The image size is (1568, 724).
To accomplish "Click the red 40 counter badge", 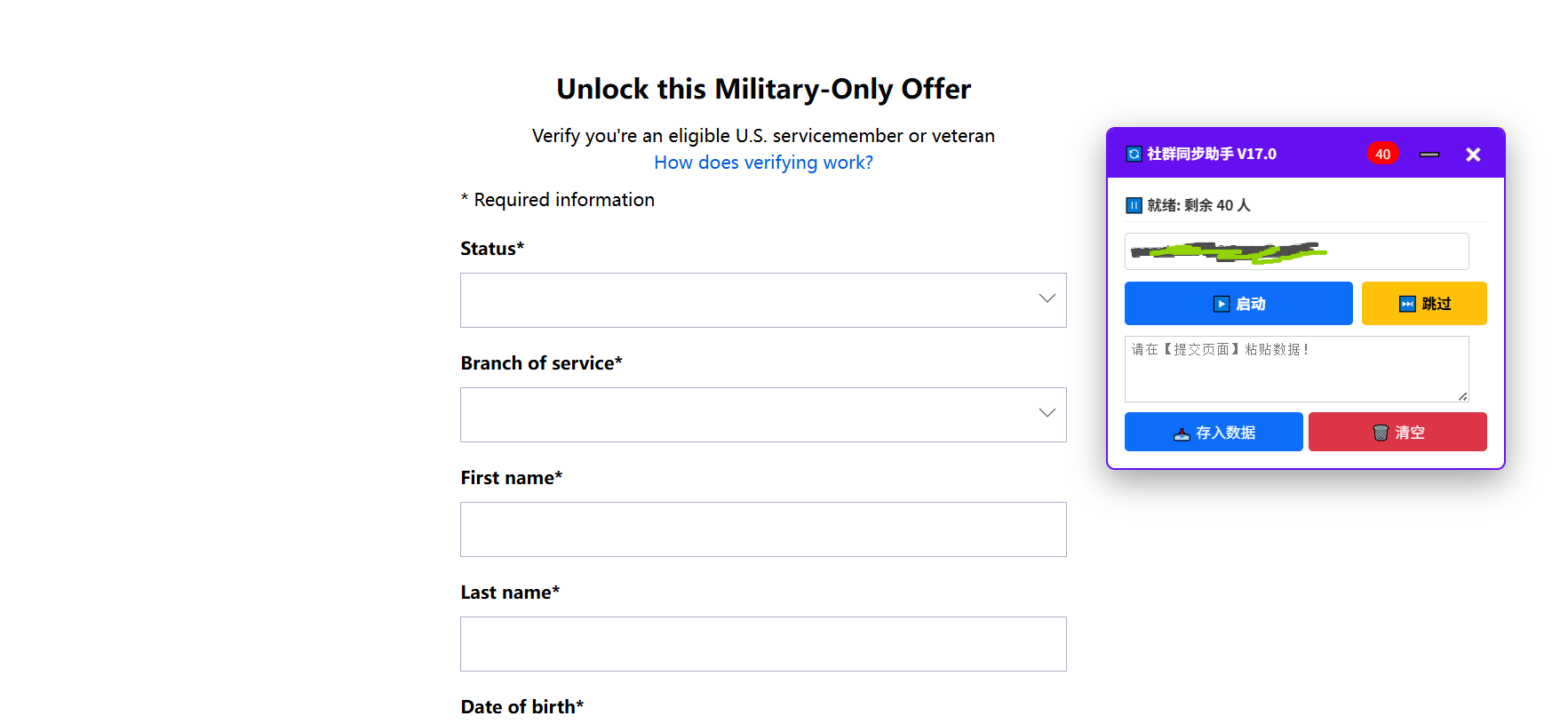I will click(1382, 155).
